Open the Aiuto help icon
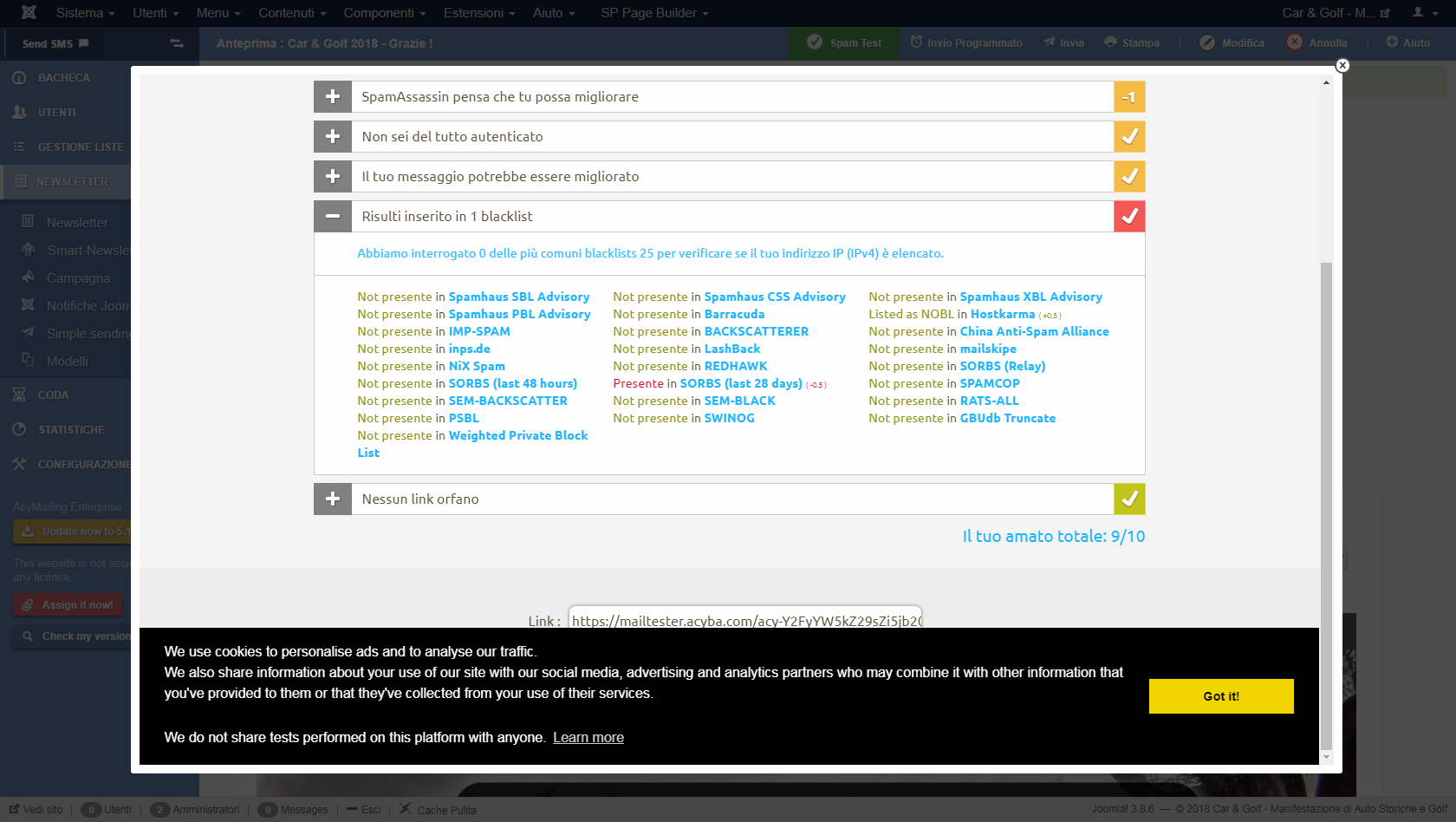Image resolution: width=1456 pixels, height=822 pixels. 1392,42
